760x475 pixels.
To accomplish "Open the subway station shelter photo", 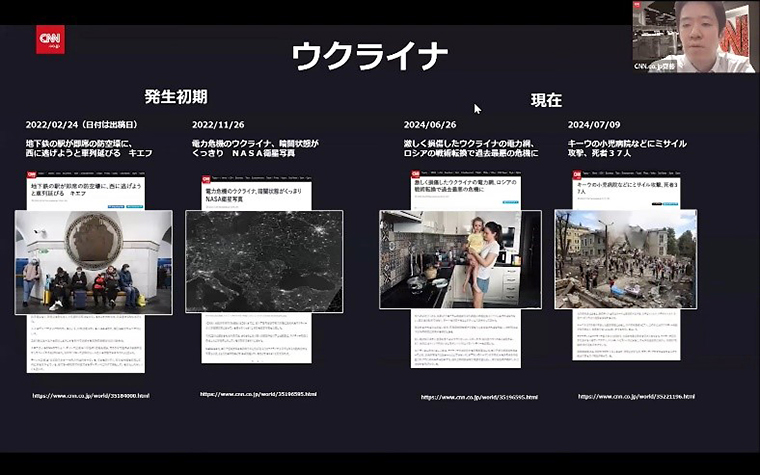I will [x=94, y=262].
